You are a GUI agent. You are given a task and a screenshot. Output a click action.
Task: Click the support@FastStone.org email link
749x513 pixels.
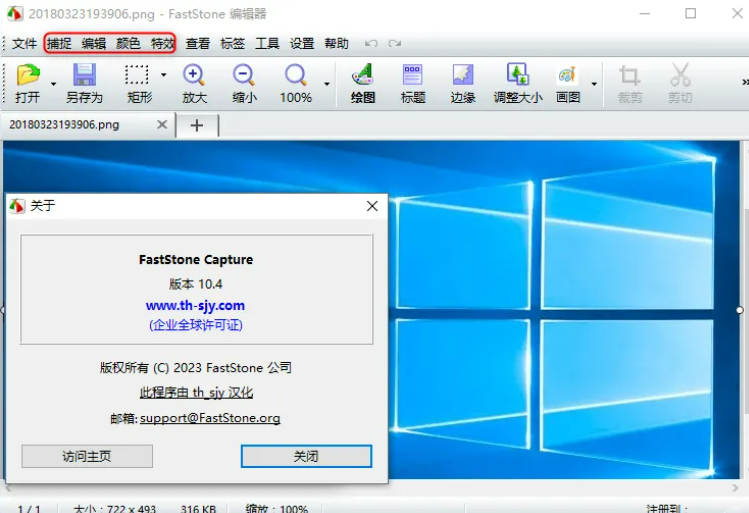tap(210, 418)
